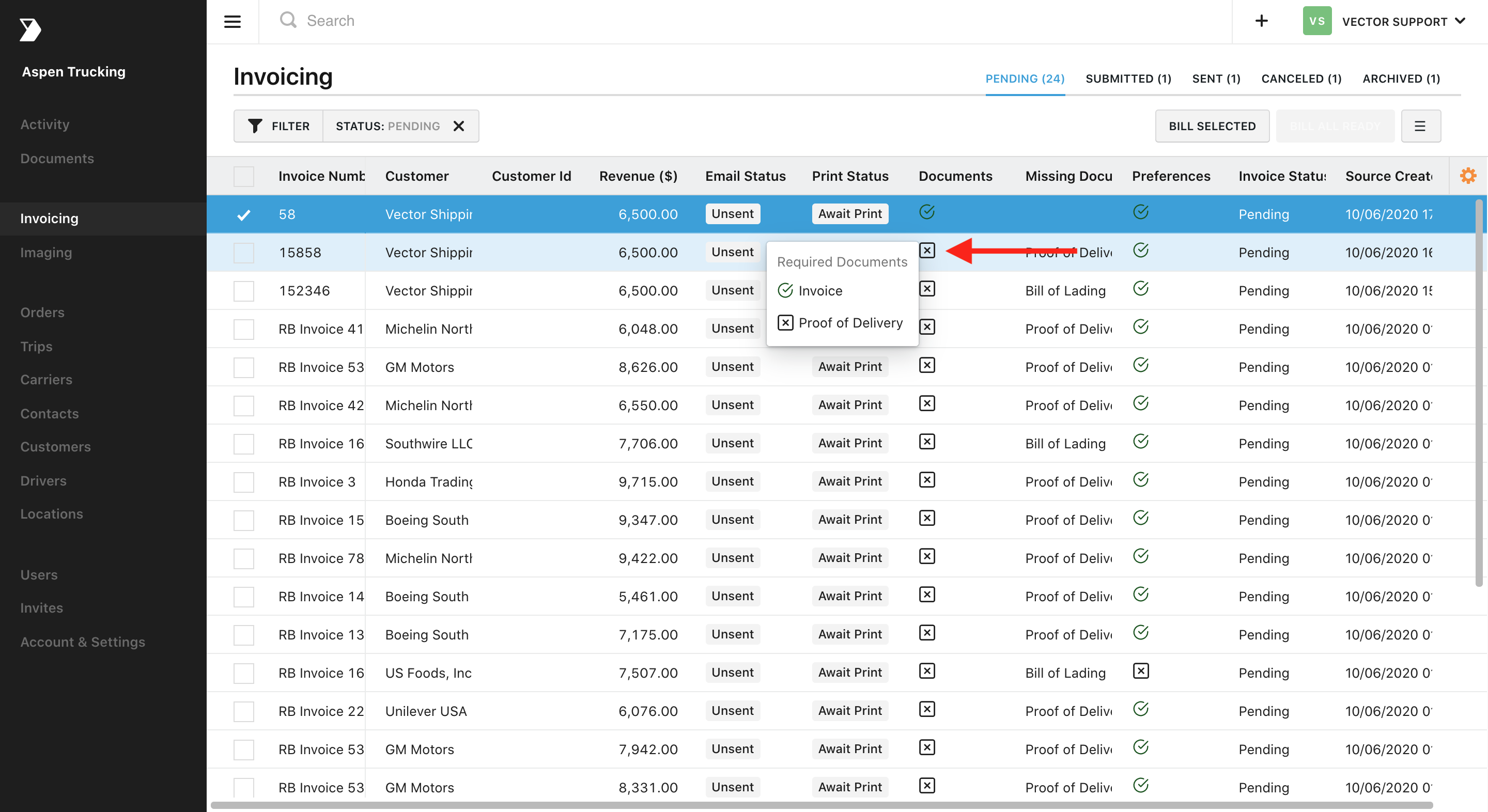Click documents check icon for invoice 58
This screenshot has height=812, width=1488.
(926, 212)
